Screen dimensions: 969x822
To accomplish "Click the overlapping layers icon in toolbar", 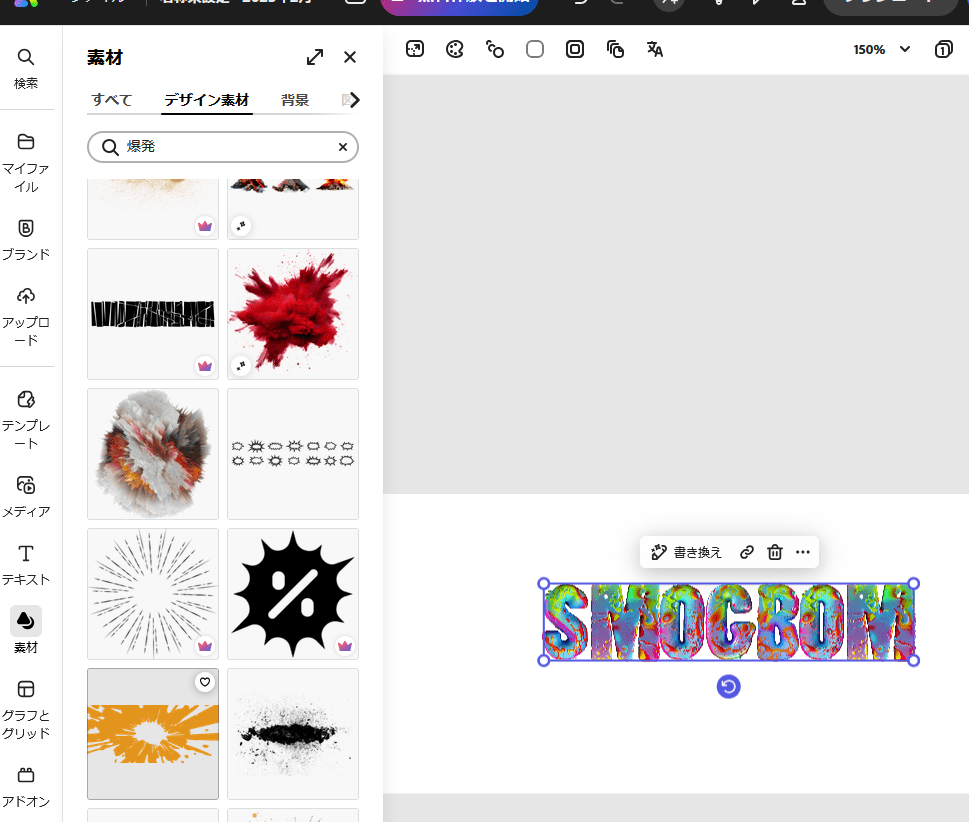I will (615, 49).
